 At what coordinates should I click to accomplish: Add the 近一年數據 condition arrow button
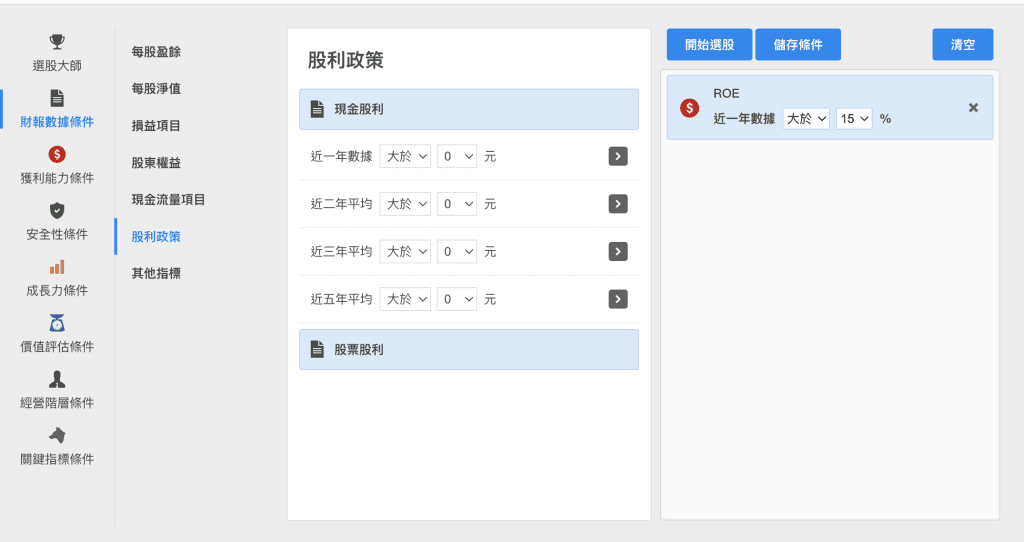tap(618, 156)
